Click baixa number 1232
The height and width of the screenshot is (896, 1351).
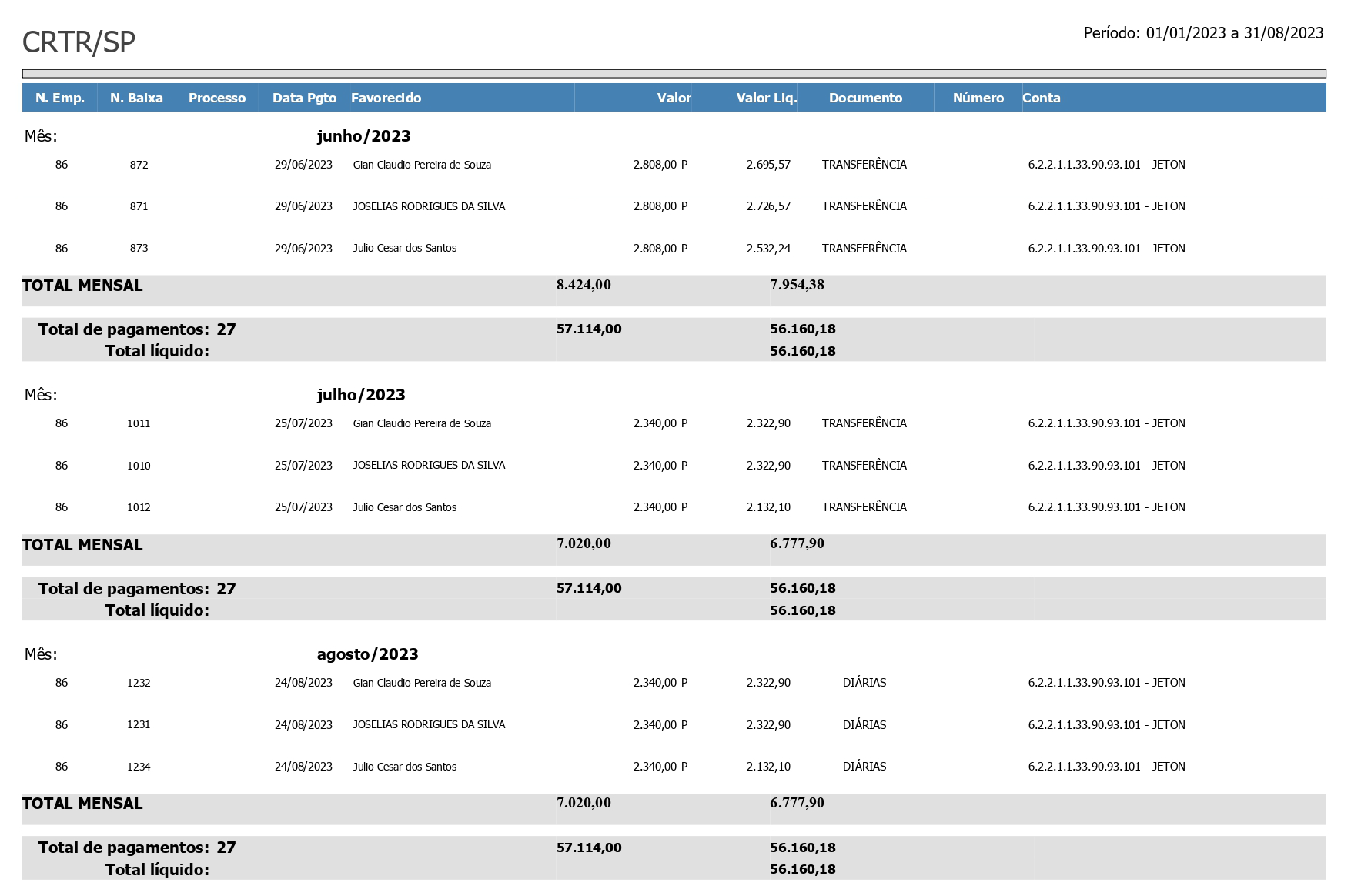(x=139, y=683)
